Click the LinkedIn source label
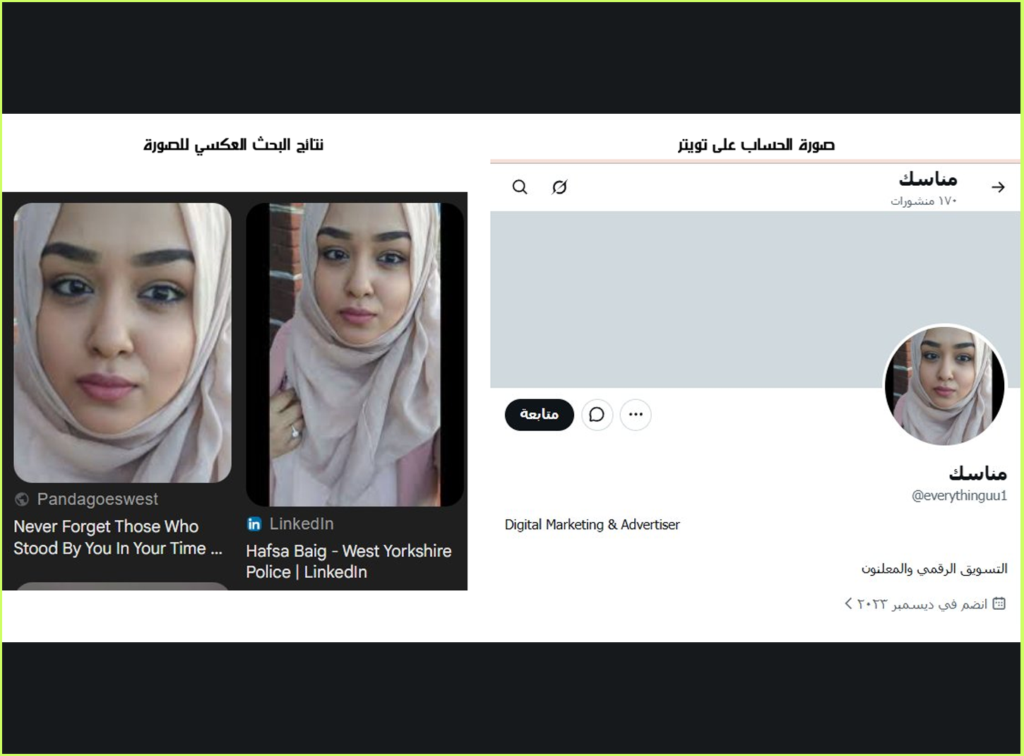The width and height of the screenshot is (1024, 756). pyautogui.click(x=301, y=524)
